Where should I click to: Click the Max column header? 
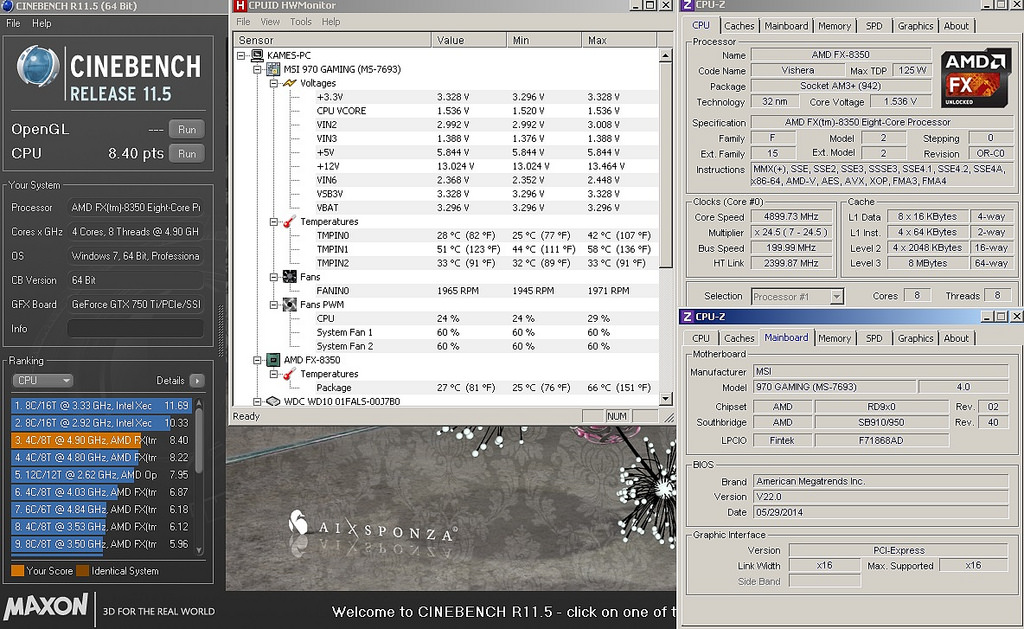click(x=618, y=40)
